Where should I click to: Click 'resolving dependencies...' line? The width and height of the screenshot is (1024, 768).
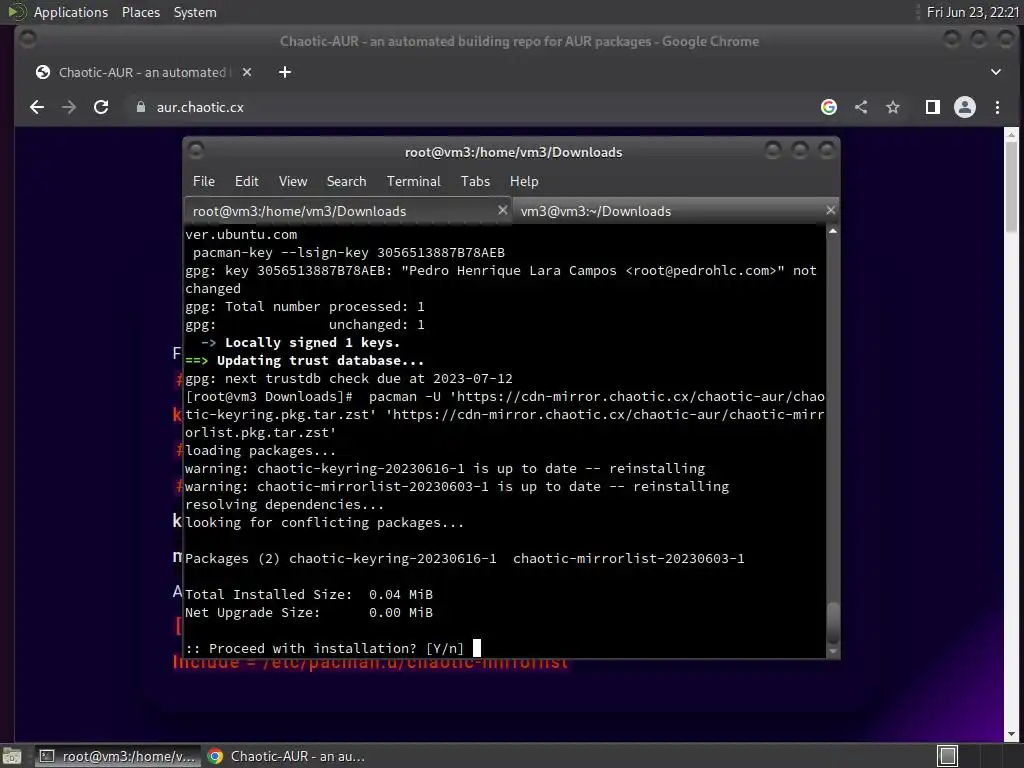(x=284, y=505)
